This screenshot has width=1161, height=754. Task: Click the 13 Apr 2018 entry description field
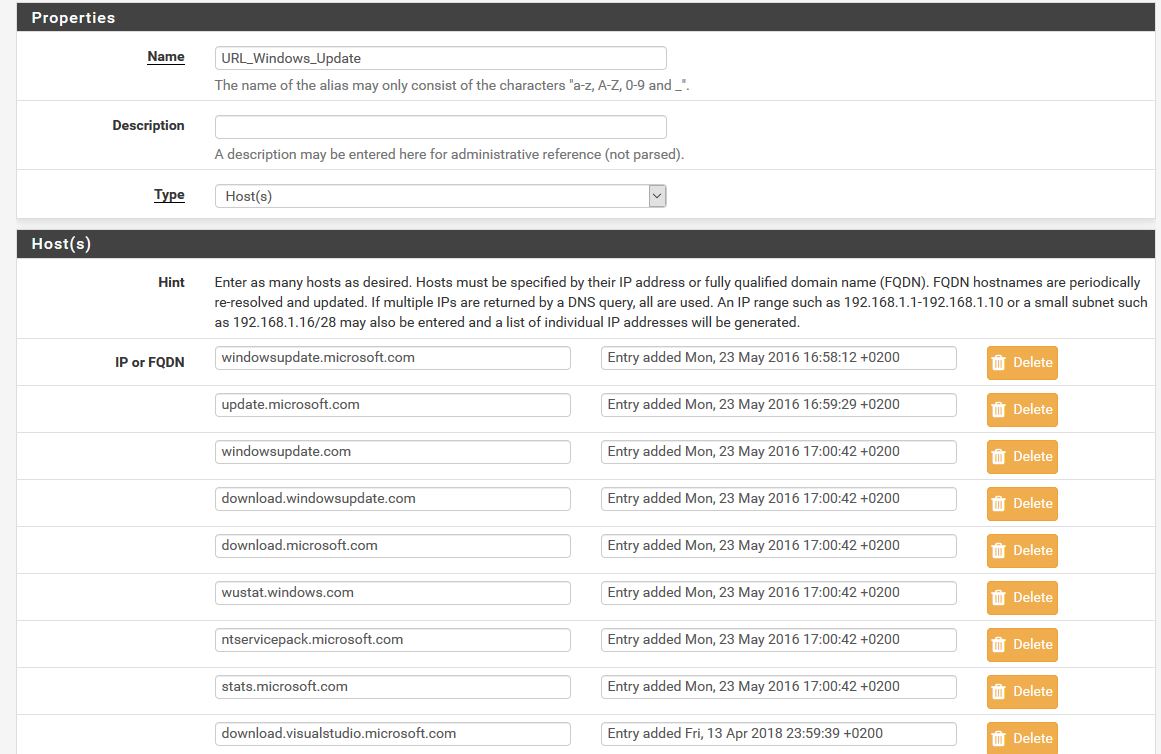tap(778, 734)
